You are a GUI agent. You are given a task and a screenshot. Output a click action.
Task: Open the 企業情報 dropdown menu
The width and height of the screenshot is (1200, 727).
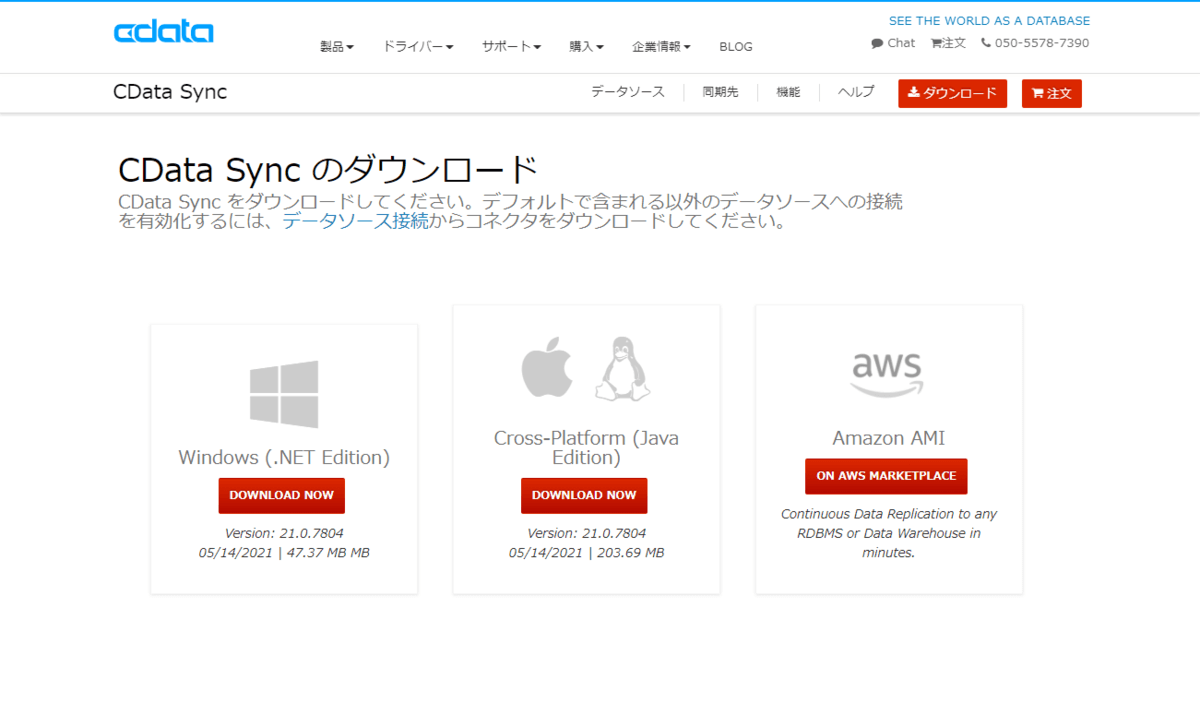tap(661, 47)
